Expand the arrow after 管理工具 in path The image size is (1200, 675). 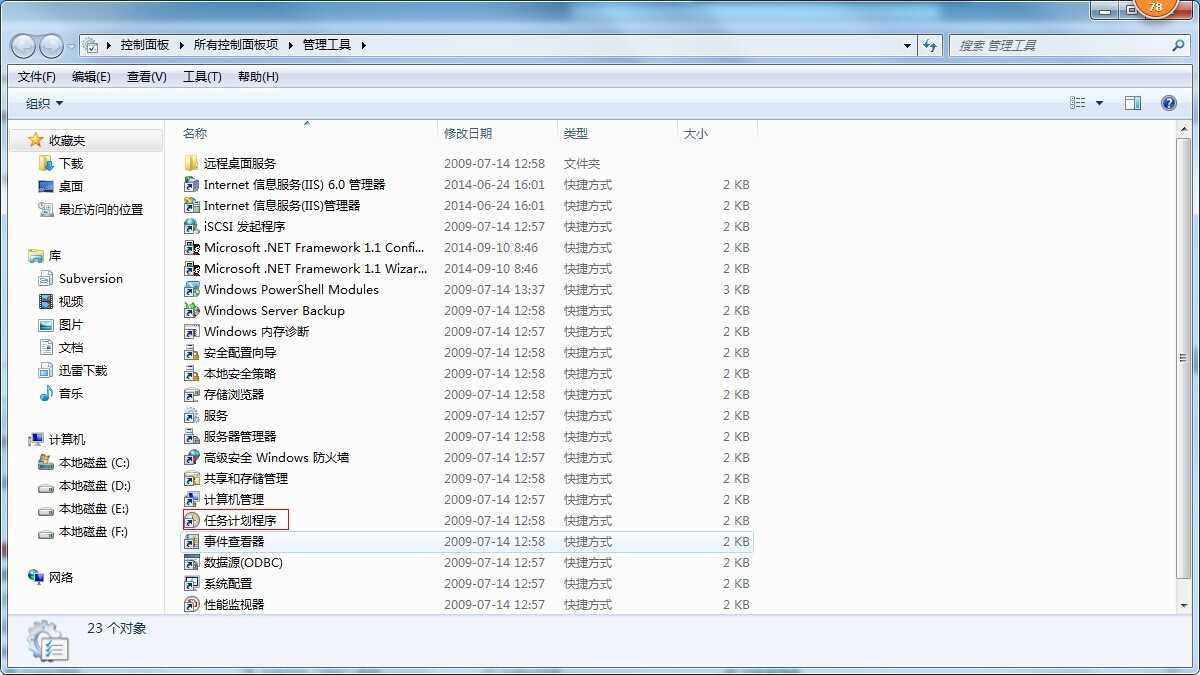click(x=364, y=45)
